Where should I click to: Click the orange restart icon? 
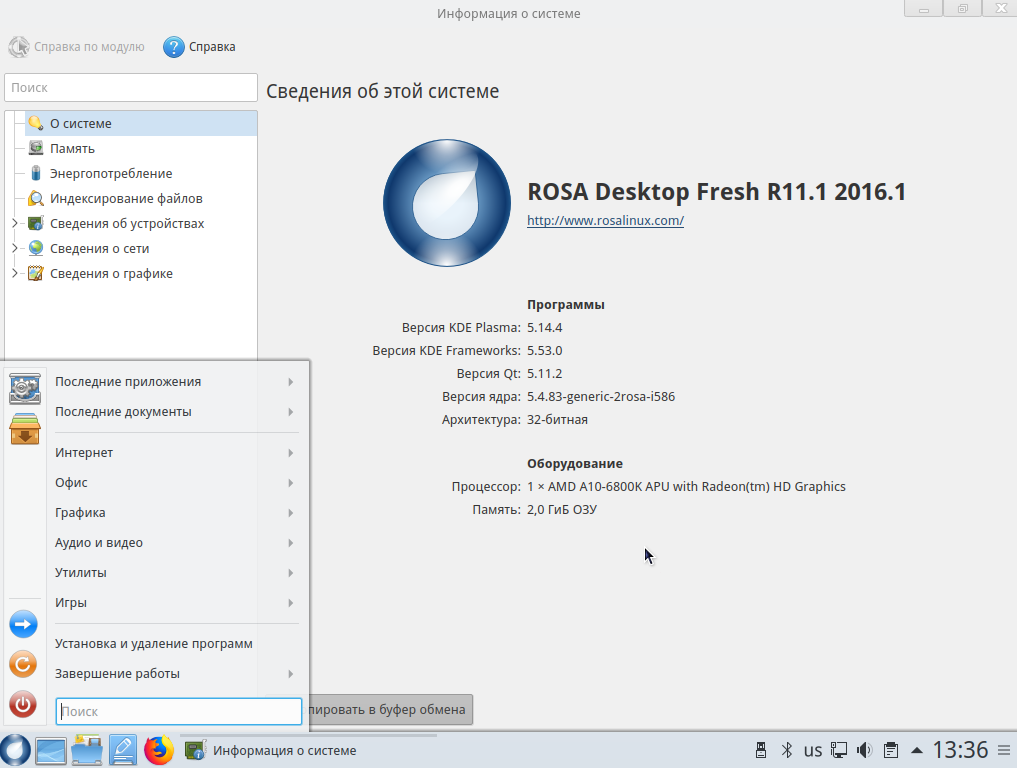coord(23,664)
